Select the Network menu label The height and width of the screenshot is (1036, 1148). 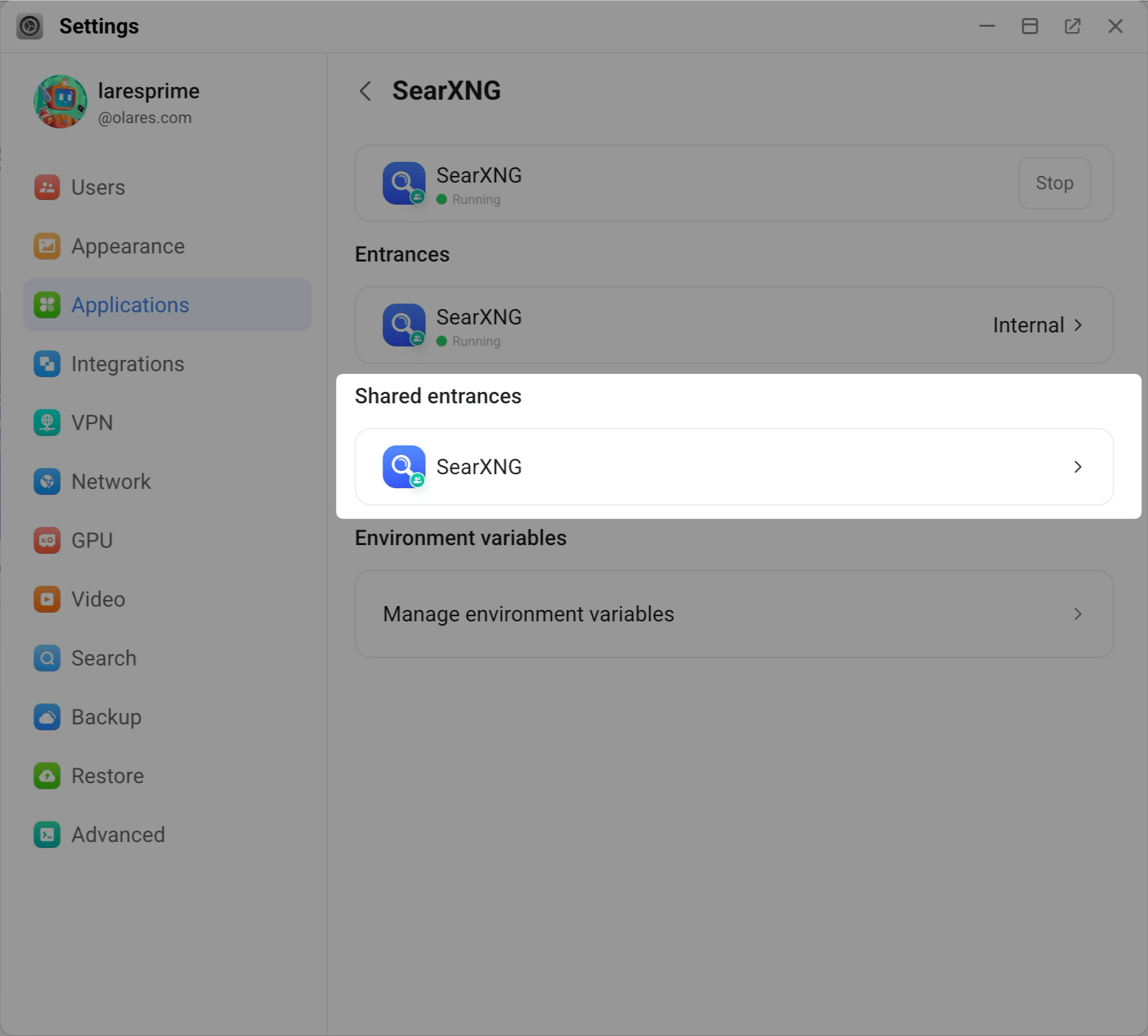[x=111, y=482]
